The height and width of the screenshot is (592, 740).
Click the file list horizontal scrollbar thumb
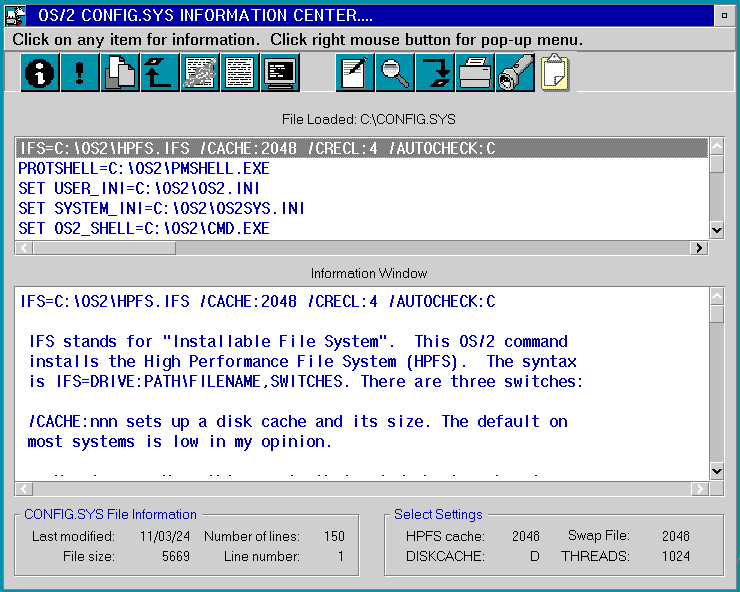pos(104,248)
